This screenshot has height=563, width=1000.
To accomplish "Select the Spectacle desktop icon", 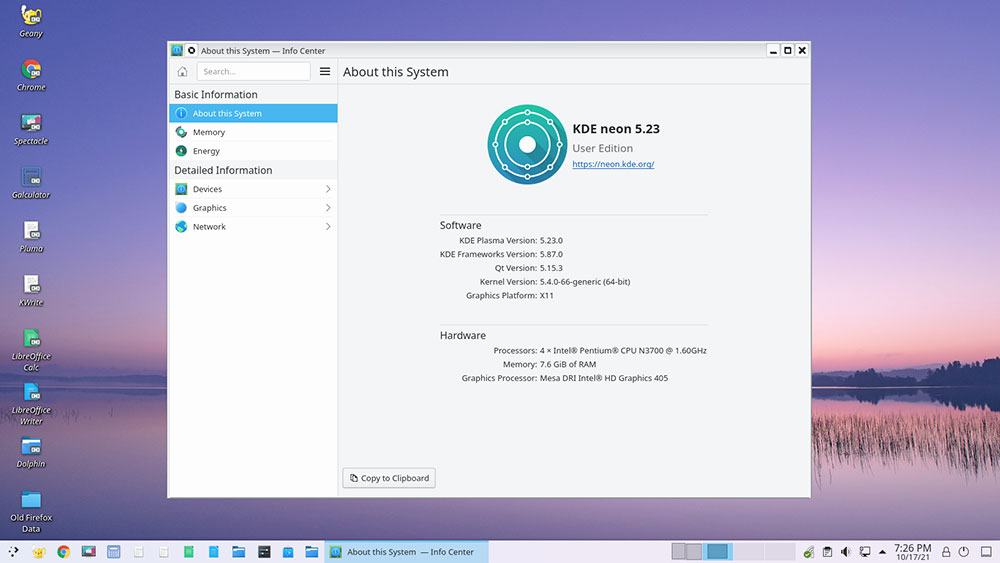I will (31, 129).
